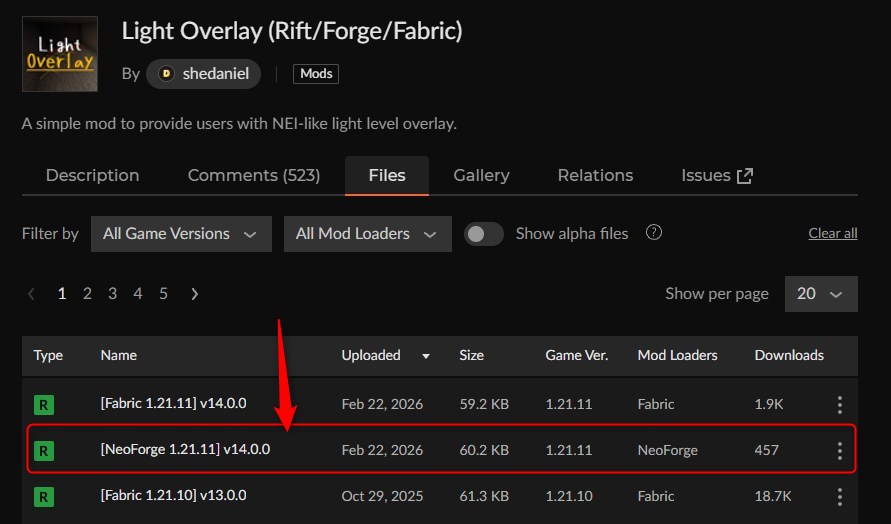Switch to the Description tab

coord(93,175)
